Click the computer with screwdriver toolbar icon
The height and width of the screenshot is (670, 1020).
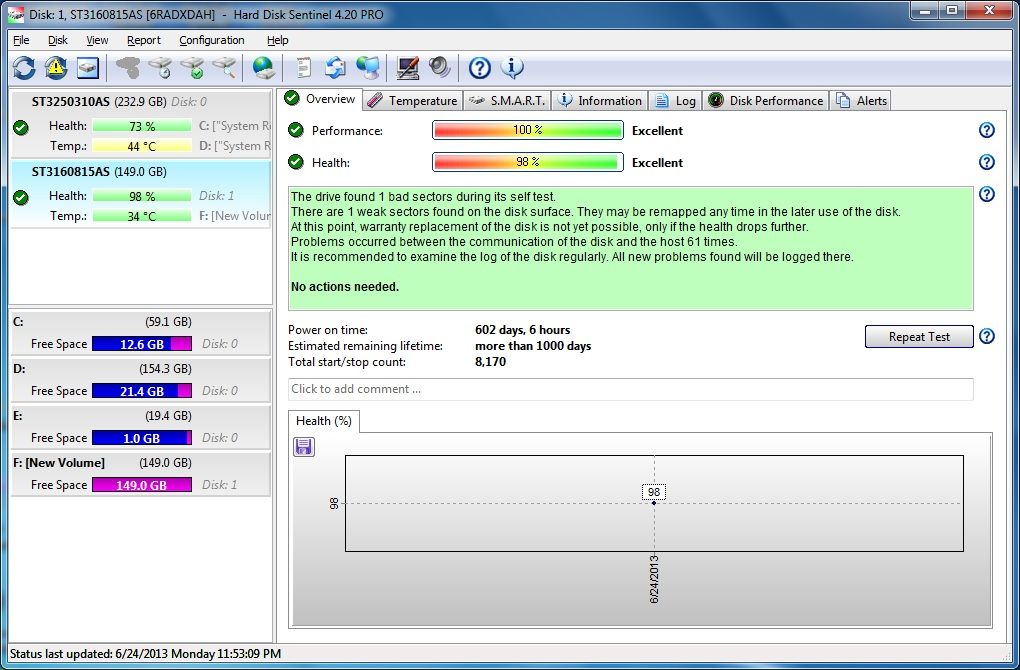(408, 68)
